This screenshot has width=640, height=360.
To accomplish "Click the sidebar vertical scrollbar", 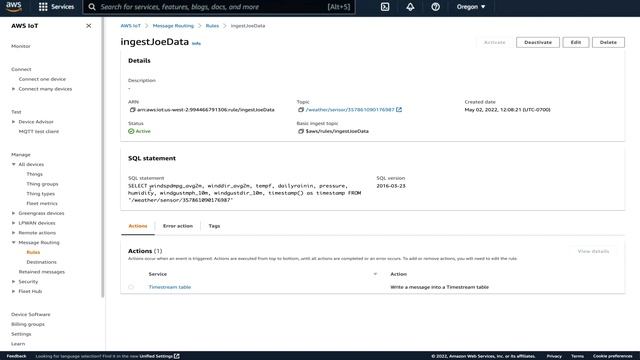I will tap(103, 157).
